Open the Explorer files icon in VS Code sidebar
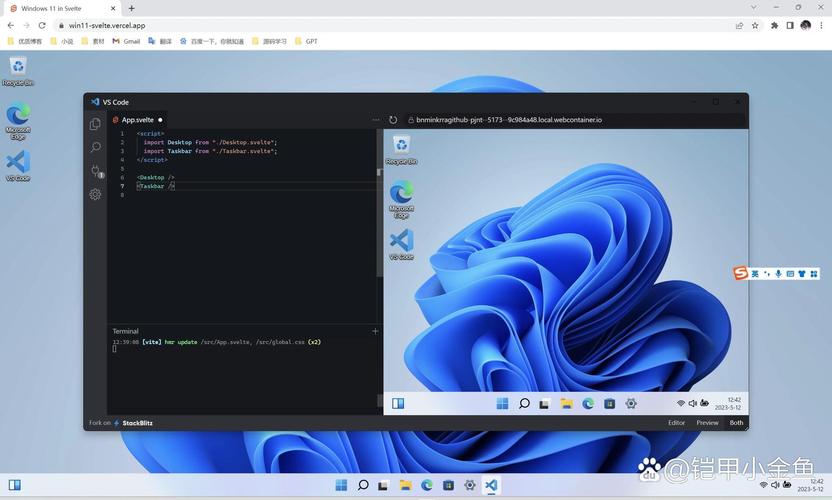The image size is (832, 500). point(95,124)
